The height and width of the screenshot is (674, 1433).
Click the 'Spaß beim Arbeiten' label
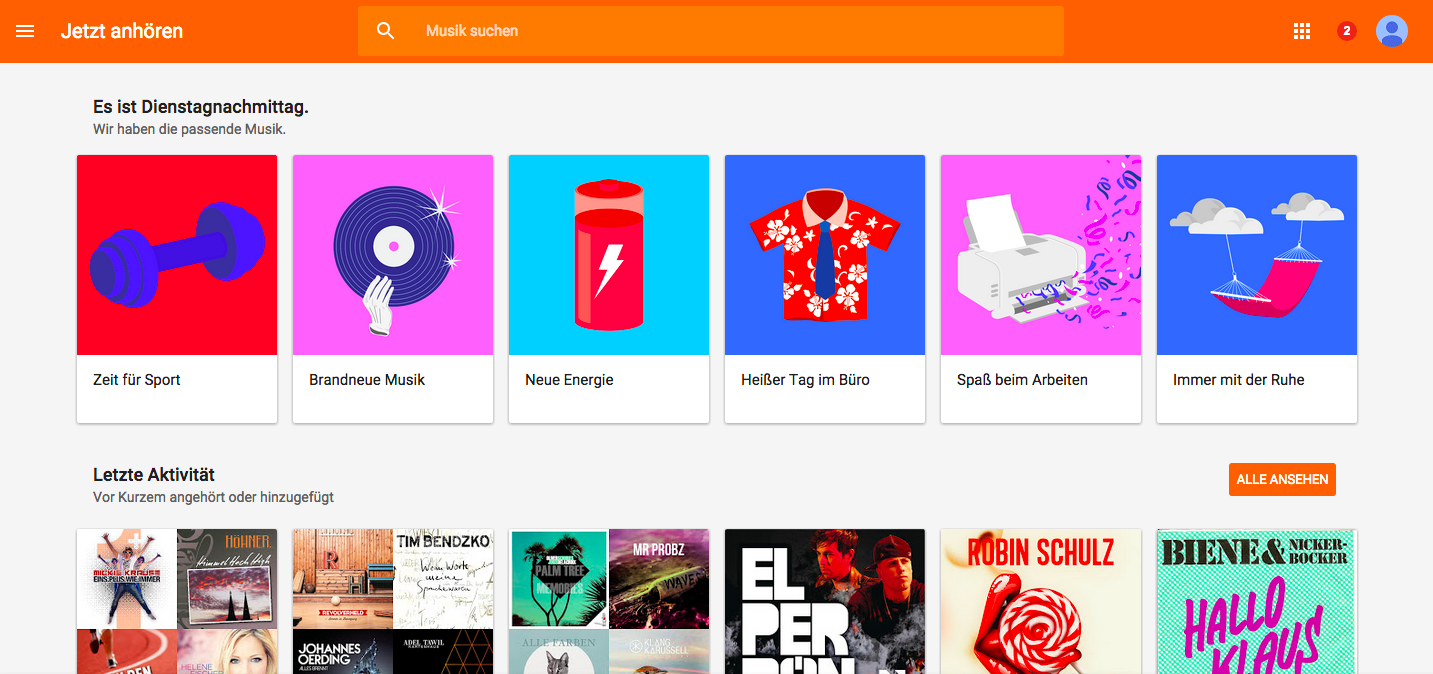[x=1022, y=380]
